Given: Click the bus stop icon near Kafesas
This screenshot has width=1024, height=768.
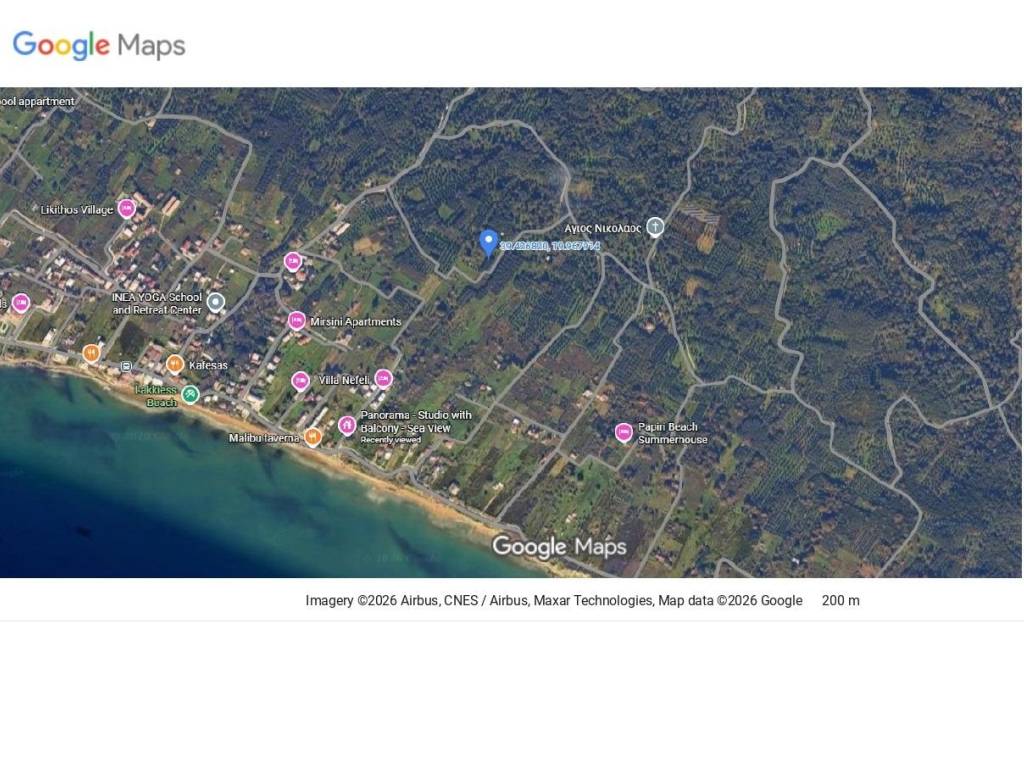Looking at the screenshot, I should (125, 367).
